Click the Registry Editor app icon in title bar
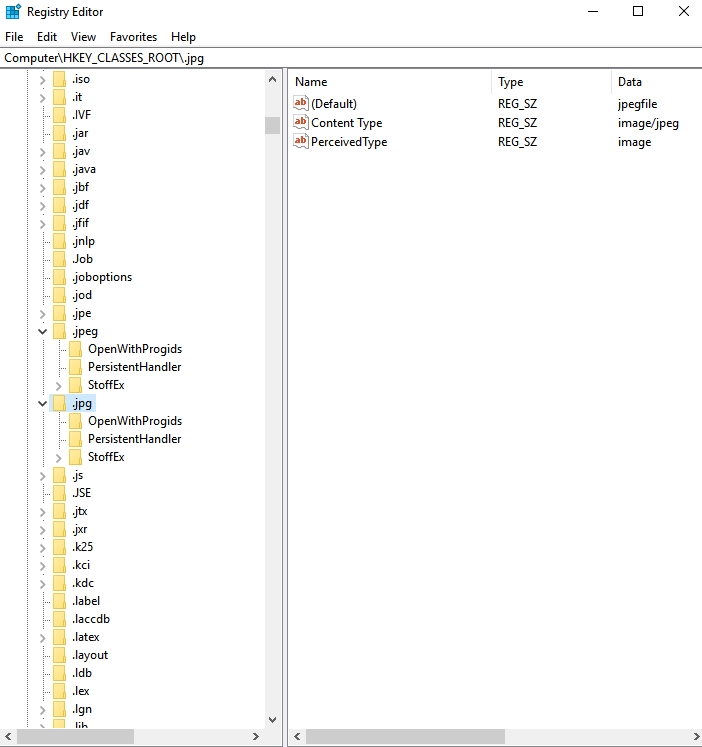702x747 pixels. click(13, 11)
